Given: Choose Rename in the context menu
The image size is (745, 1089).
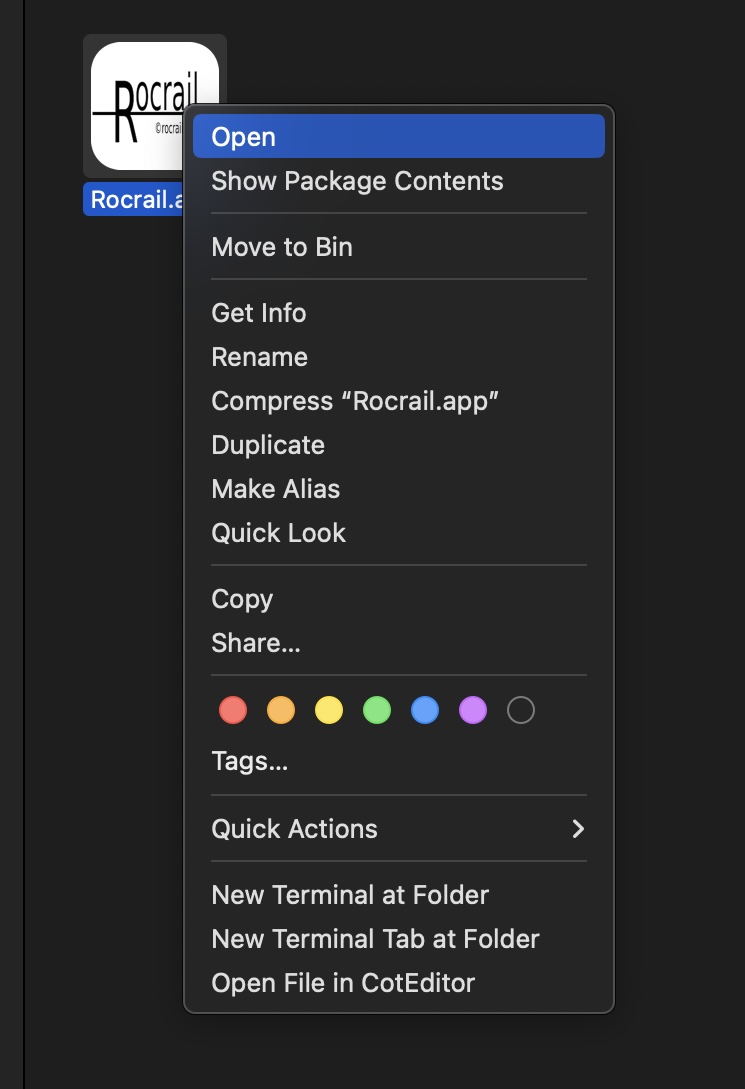Looking at the screenshot, I should coord(260,357).
